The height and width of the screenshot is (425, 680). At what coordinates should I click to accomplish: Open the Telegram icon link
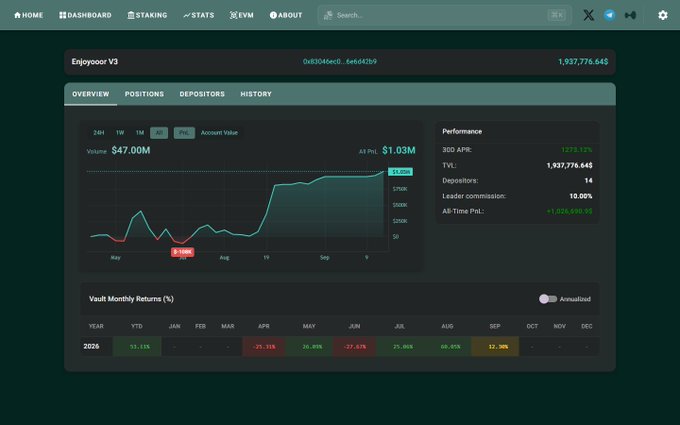pyautogui.click(x=609, y=15)
